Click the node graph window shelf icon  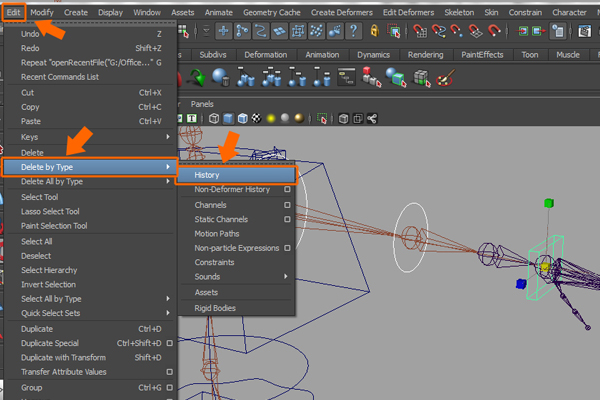346,77
